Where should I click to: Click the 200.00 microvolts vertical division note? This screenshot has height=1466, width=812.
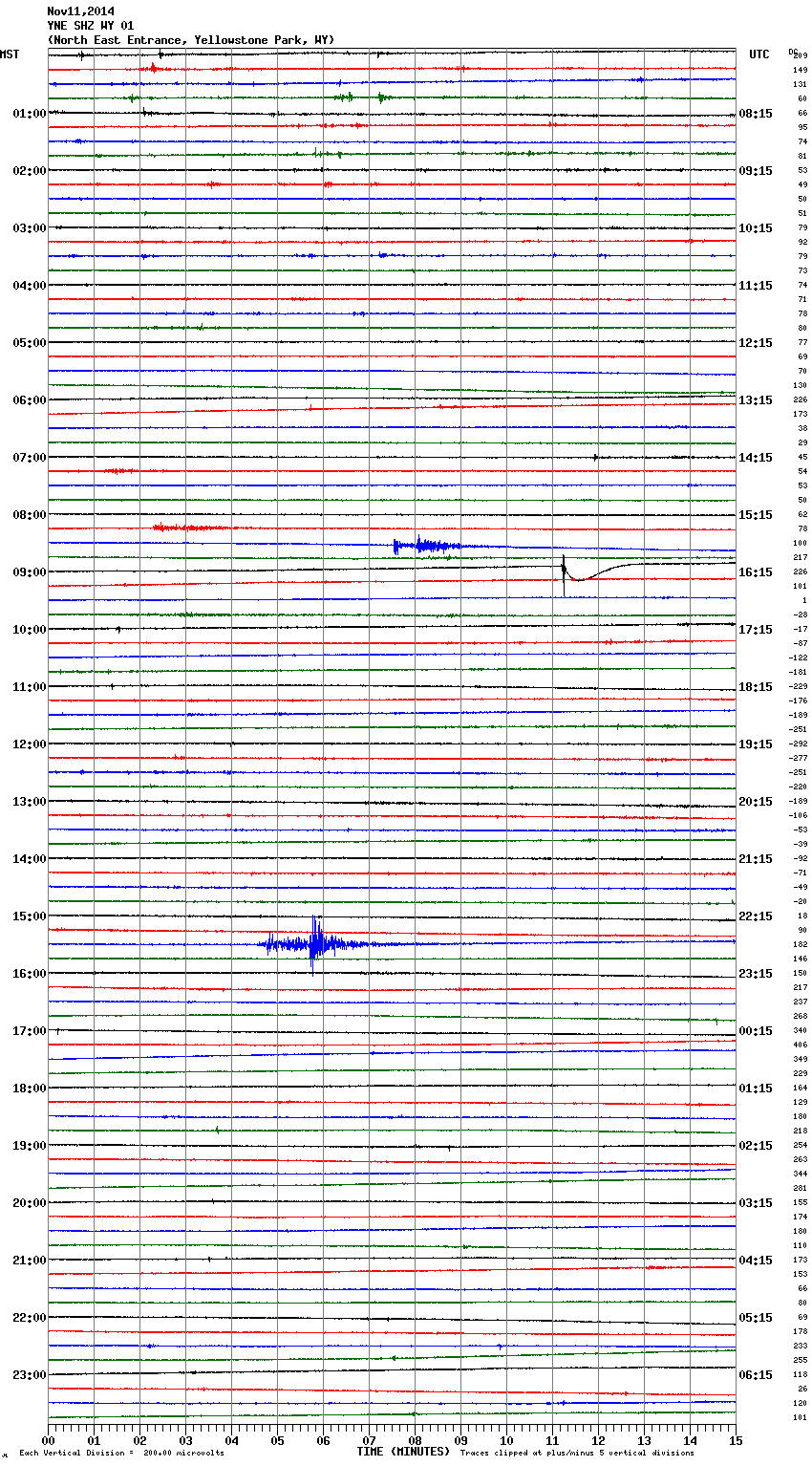122,1453
